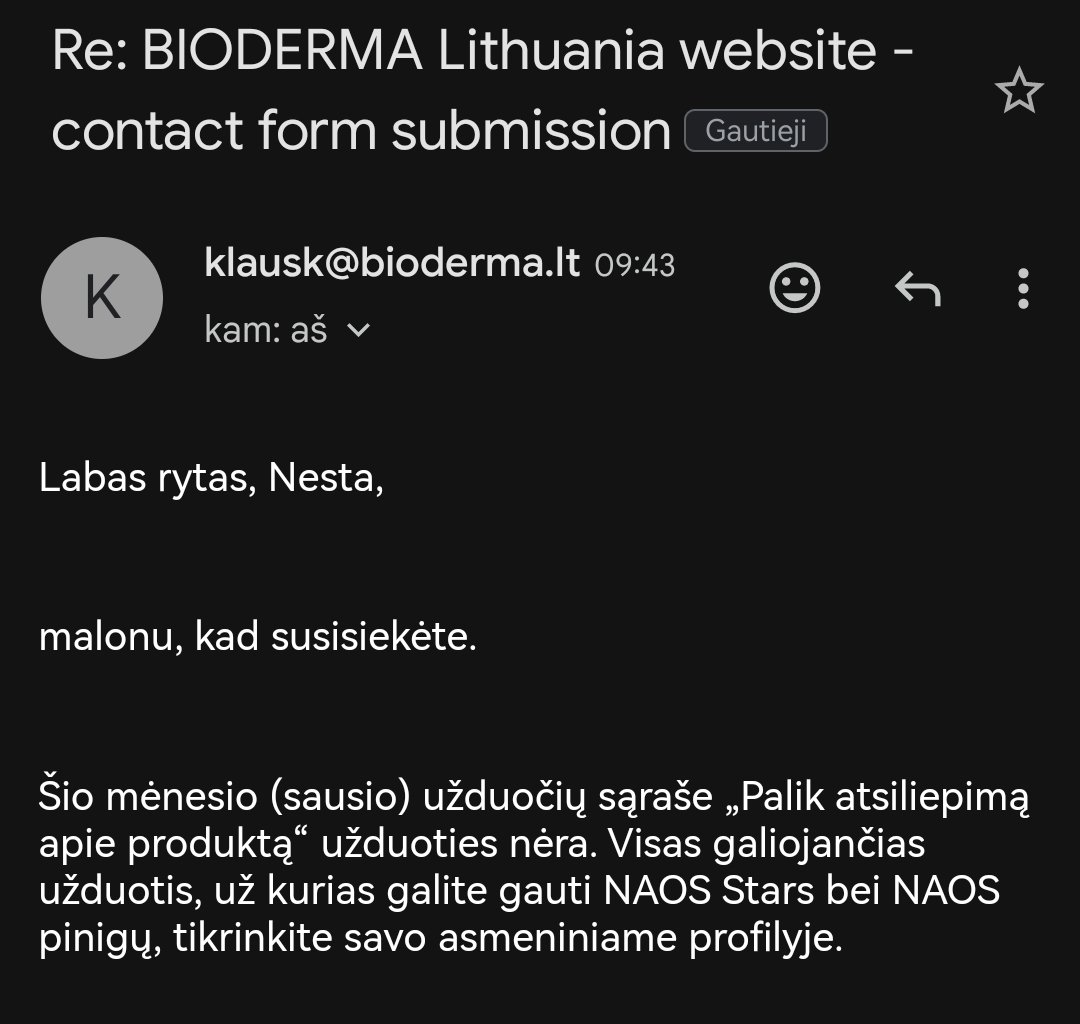Tap the line "malonu, kad susisiekėte."
Screen dimensions: 1080x1024
click(258, 636)
